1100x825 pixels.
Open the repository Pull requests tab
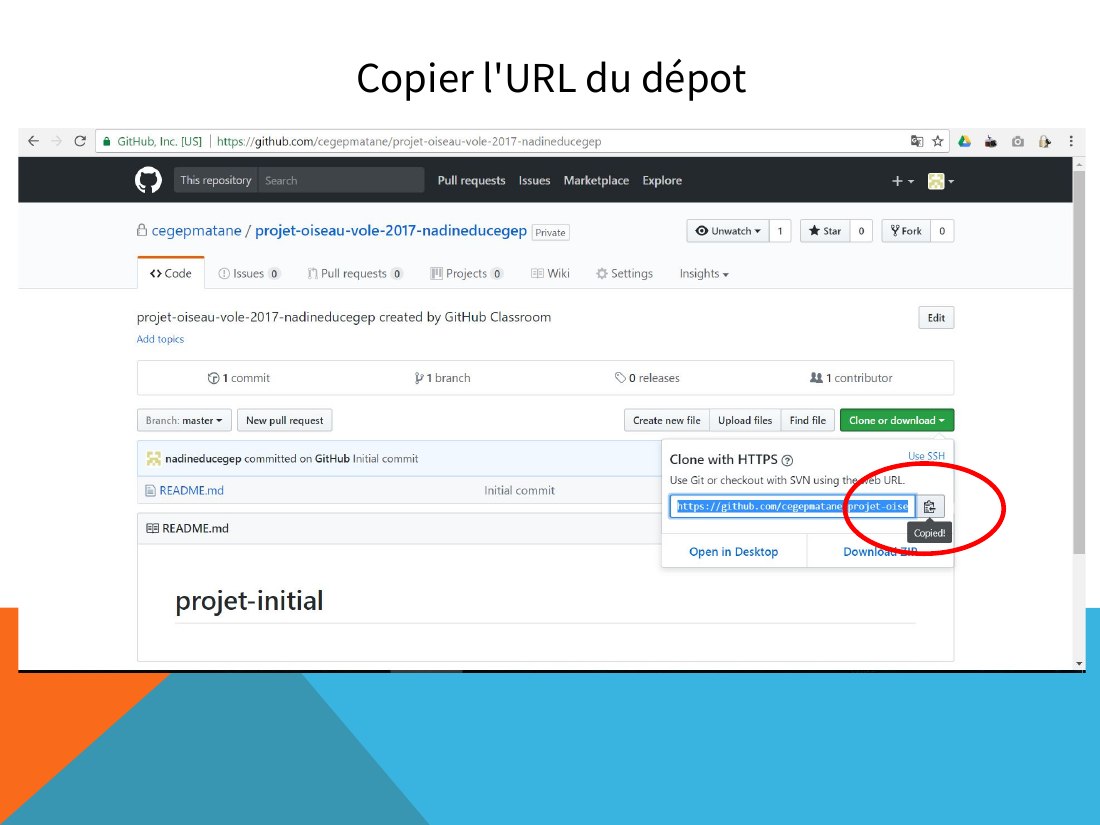coord(354,274)
